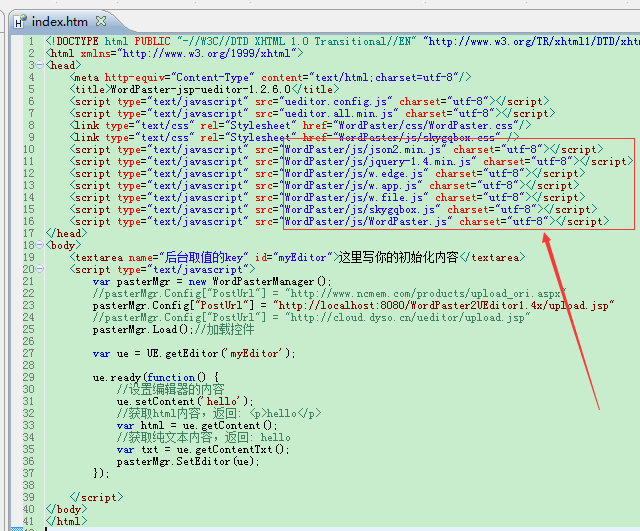The height and width of the screenshot is (531, 640).
Task: Click the ue.ready(function() line
Action: pyautogui.click(x=156, y=377)
